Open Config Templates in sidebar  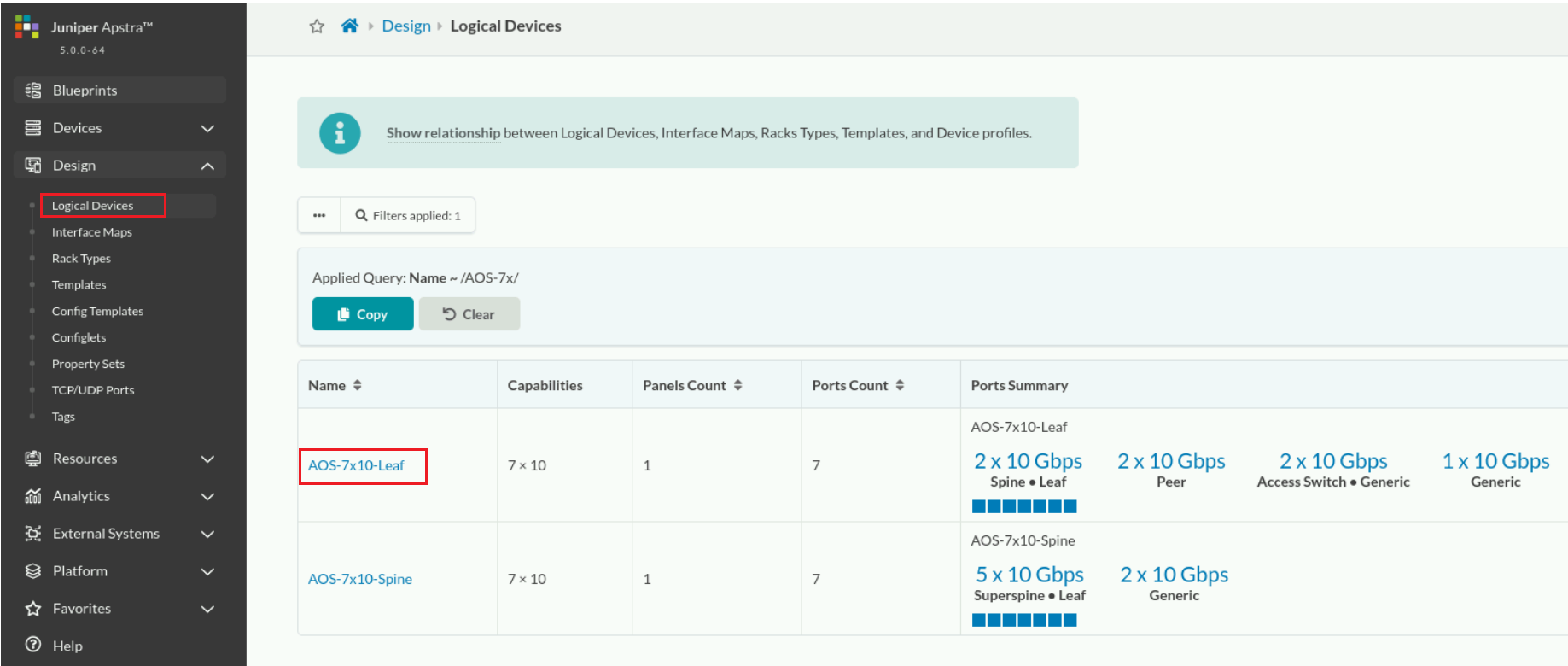click(97, 312)
